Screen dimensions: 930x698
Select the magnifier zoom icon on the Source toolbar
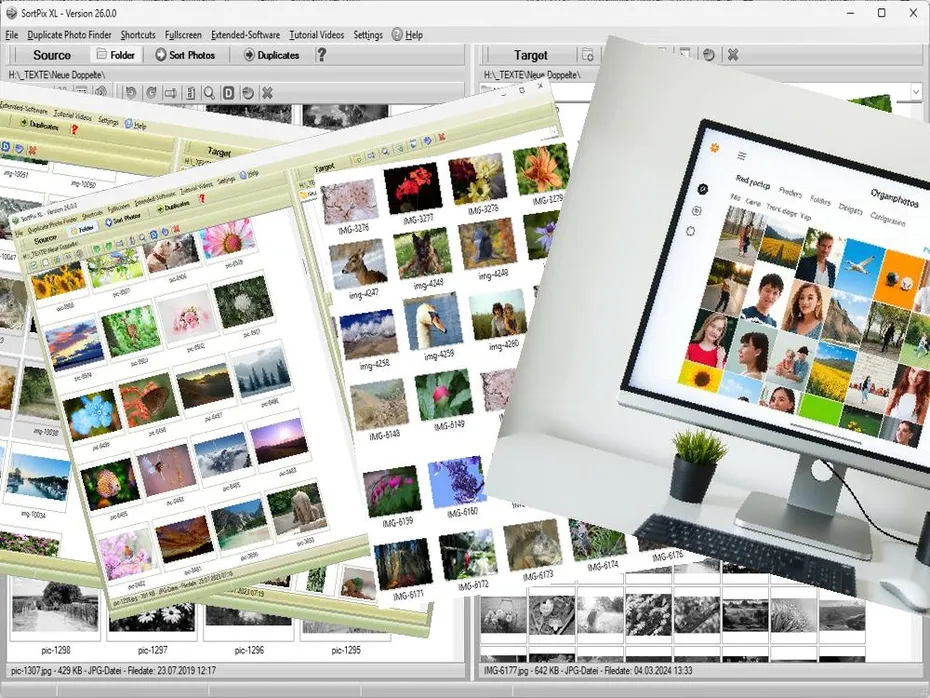click(208, 93)
